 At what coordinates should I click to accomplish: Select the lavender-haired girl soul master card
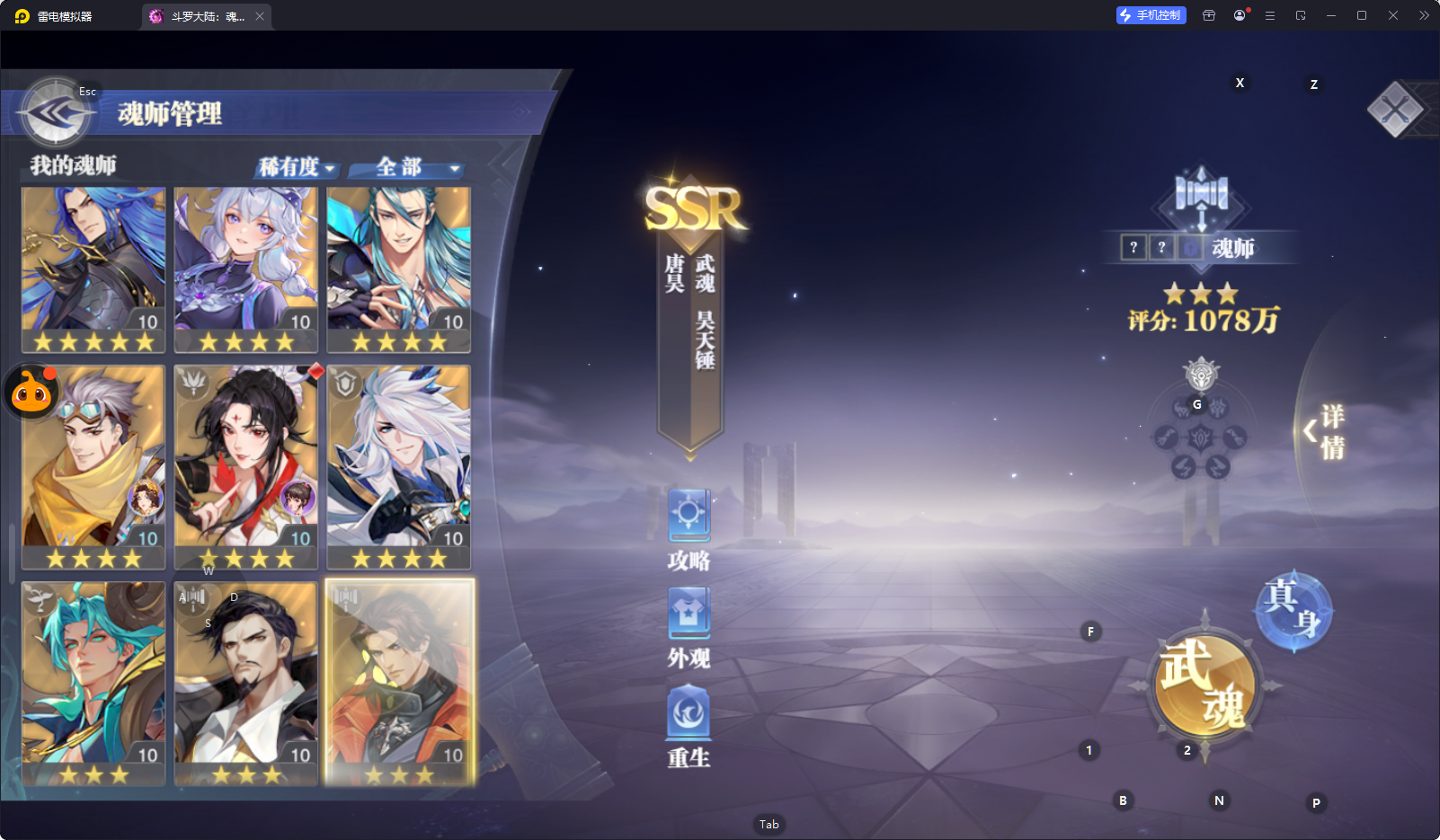click(246, 270)
